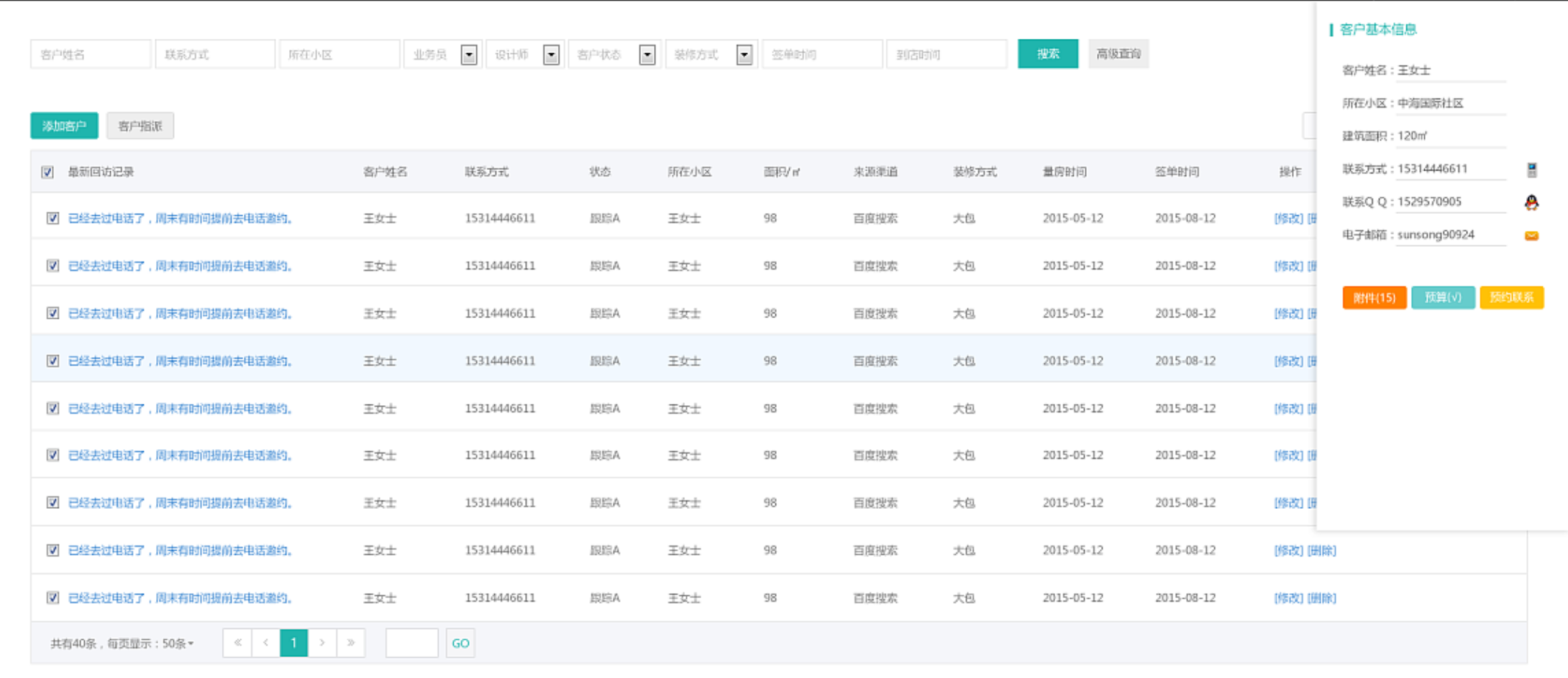Click 跟踪A status in the highlighted row
The height and width of the screenshot is (678, 1568).
coord(605,361)
